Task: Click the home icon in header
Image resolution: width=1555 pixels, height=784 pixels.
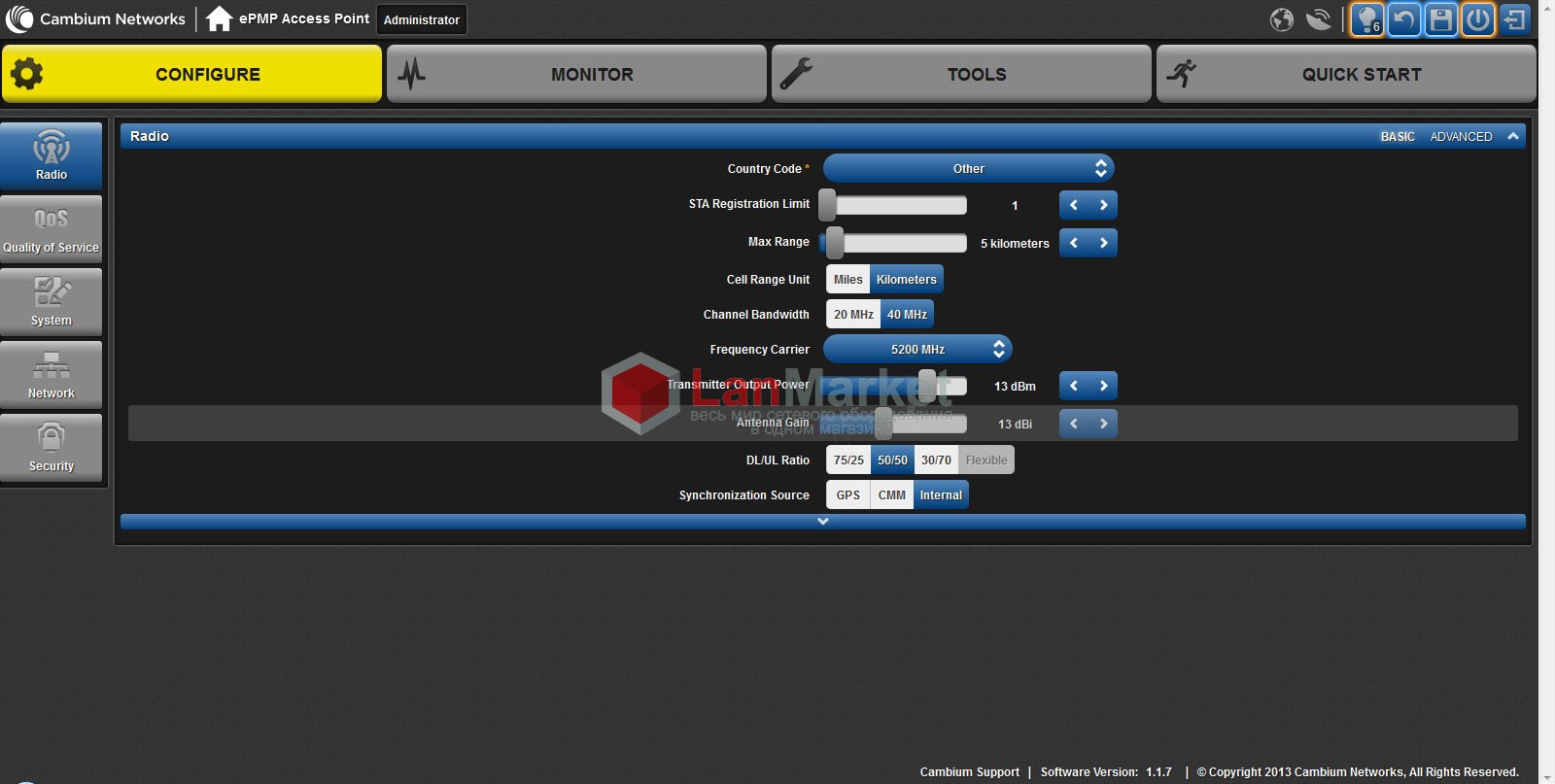Action: tap(219, 18)
